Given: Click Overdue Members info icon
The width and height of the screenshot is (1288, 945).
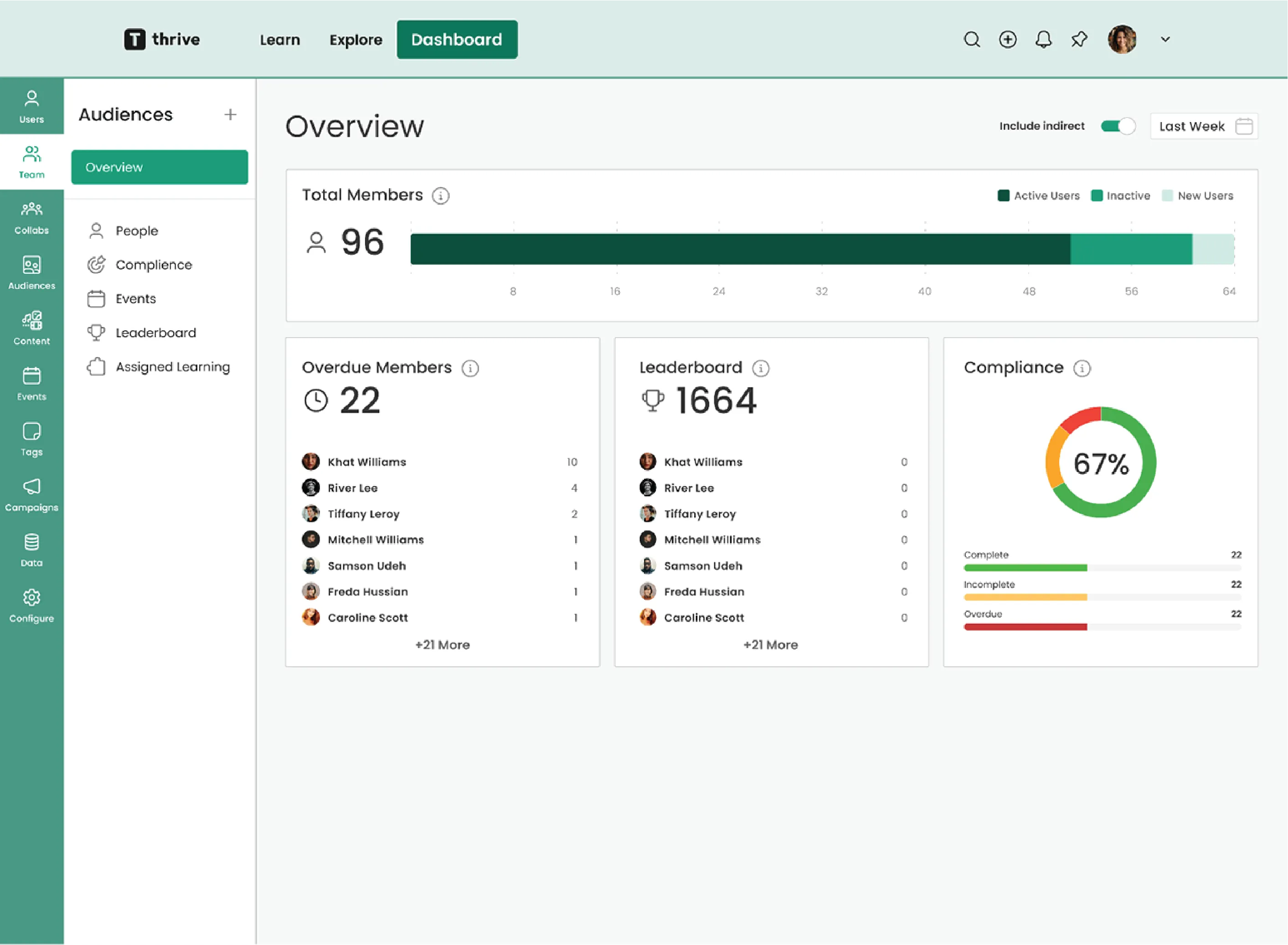Looking at the screenshot, I should [x=470, y=369].
